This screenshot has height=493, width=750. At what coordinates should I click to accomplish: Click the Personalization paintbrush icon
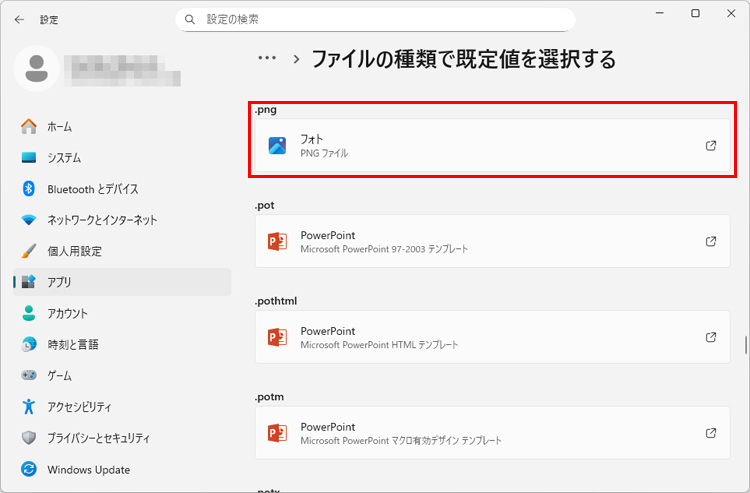[x=29, y=251]
